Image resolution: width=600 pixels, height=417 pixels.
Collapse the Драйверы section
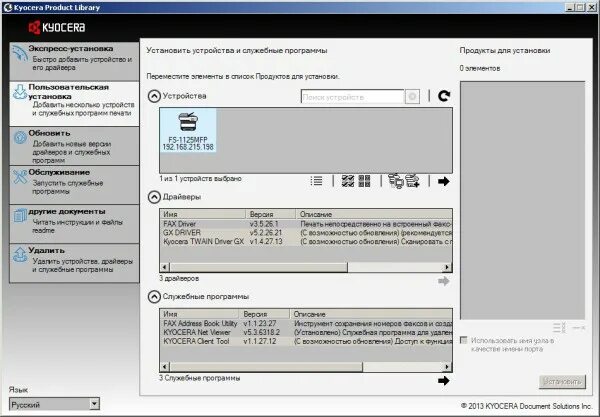tap(154, 197)
